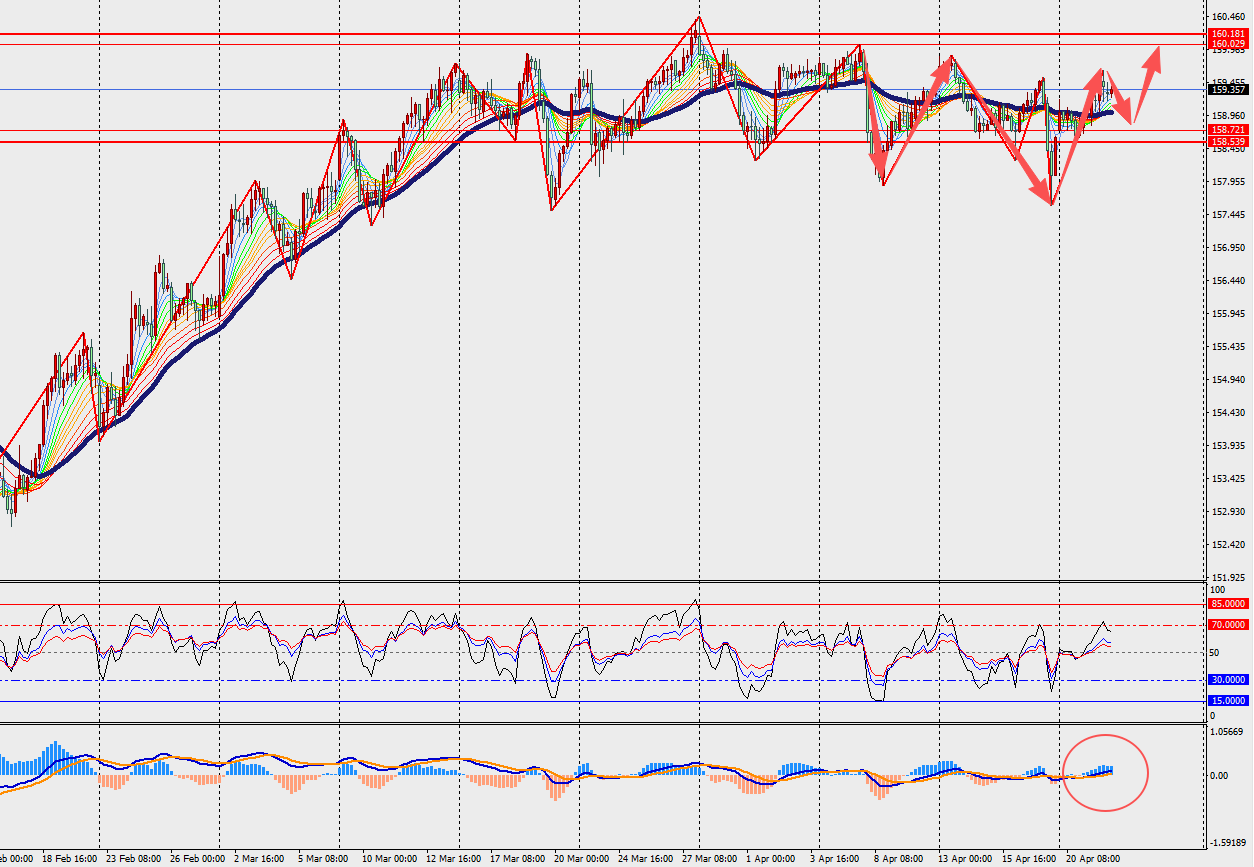This screenshot has width=1254, height=867.
Task: Click the 160.460 value on price scale
Action: coord(1227,17)
